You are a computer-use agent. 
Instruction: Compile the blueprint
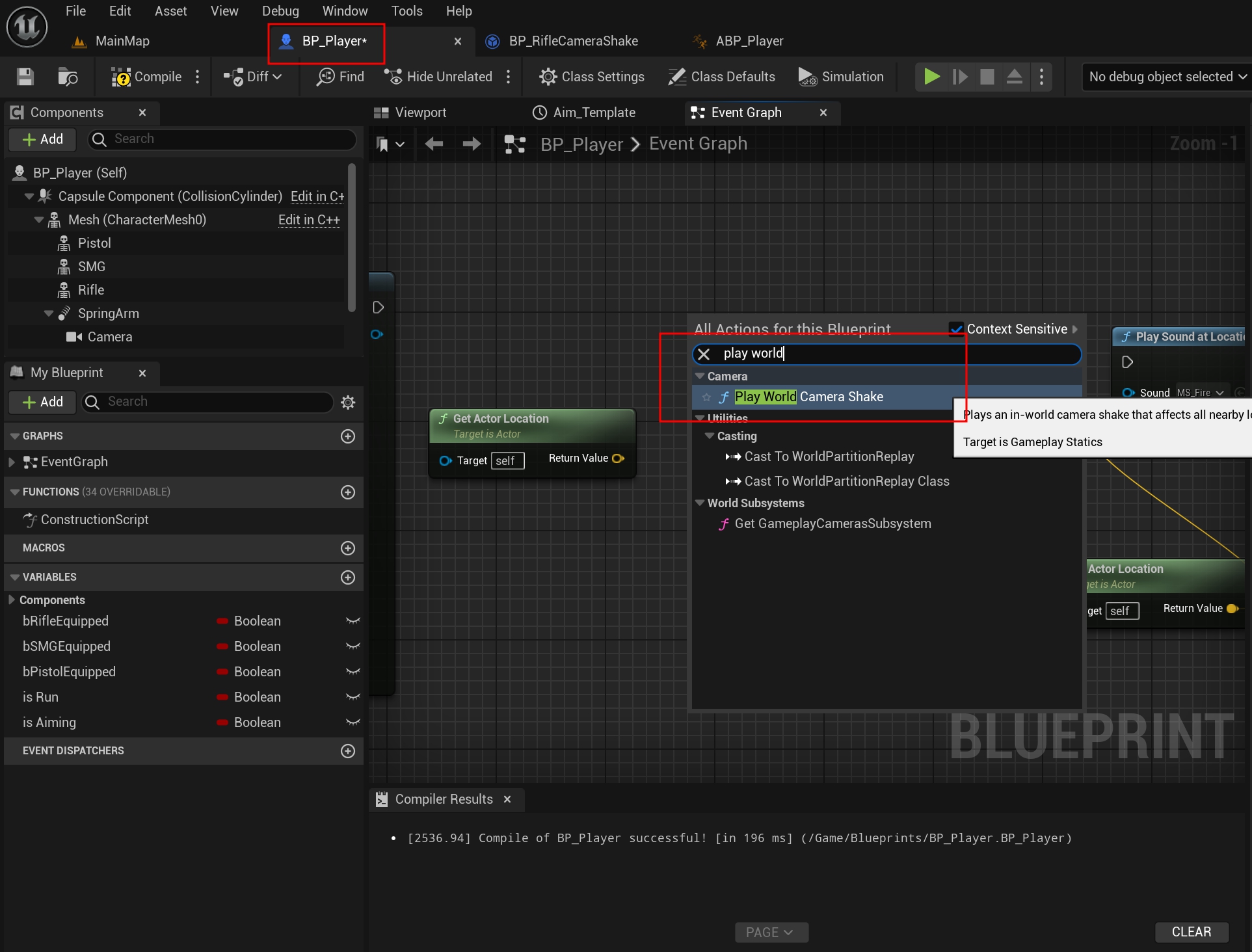coord(146,77)
